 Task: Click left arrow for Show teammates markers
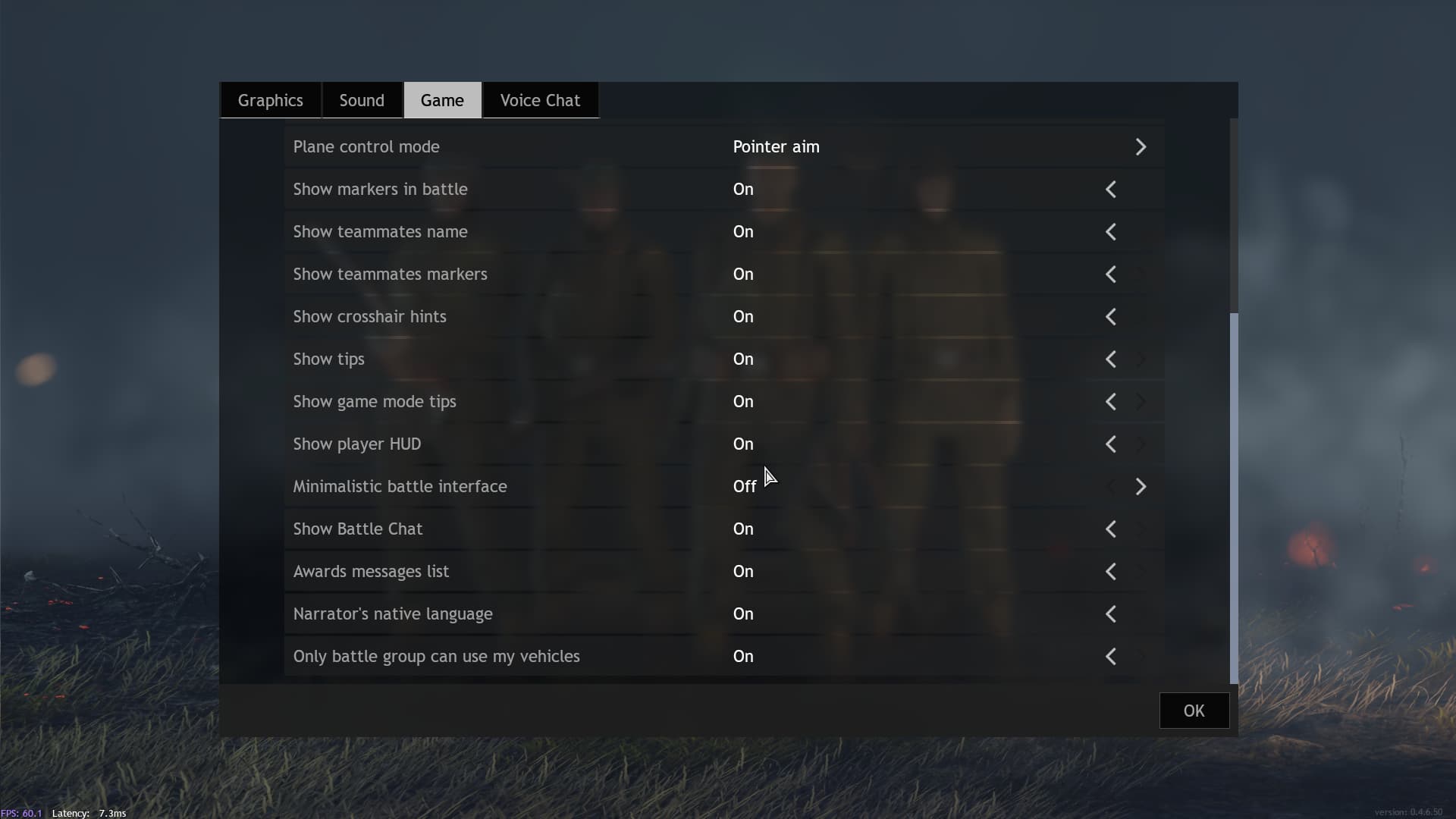[x=1111, y=275]
